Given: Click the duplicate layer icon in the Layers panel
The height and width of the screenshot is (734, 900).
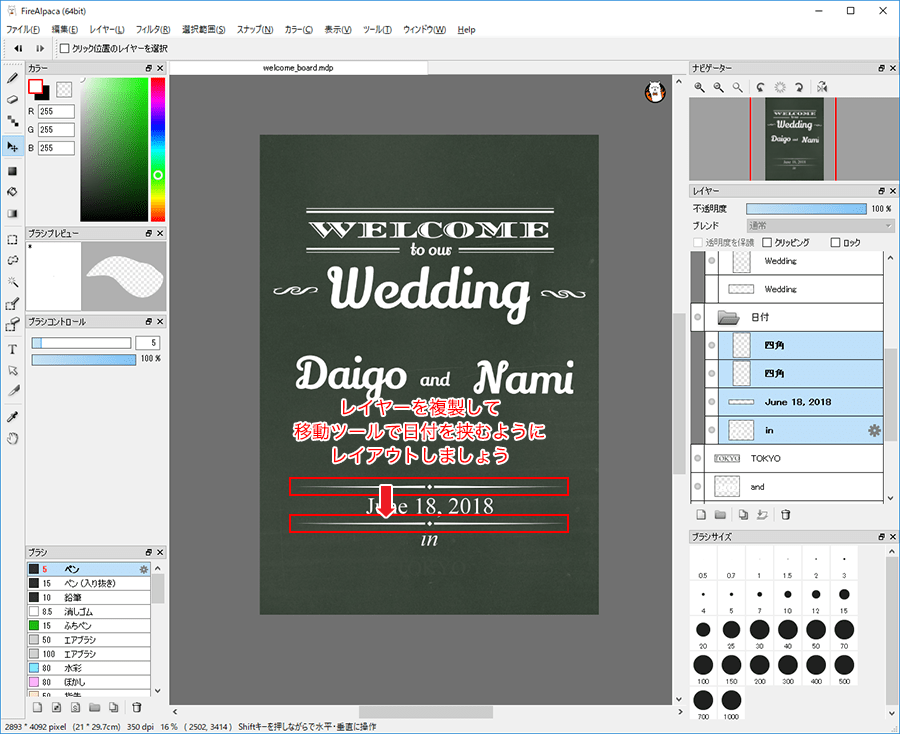Looking at the screenshot, I should (x=742, y=515).
